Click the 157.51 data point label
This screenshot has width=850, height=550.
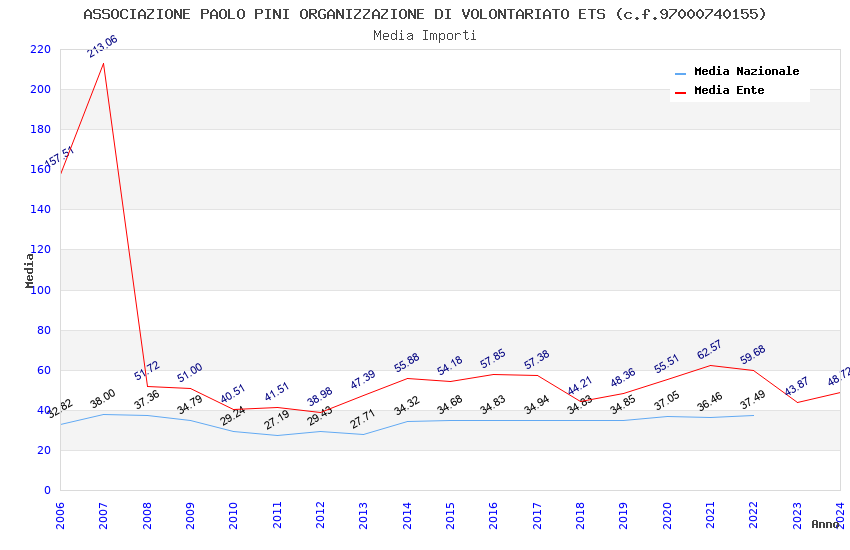pos(59,157)
